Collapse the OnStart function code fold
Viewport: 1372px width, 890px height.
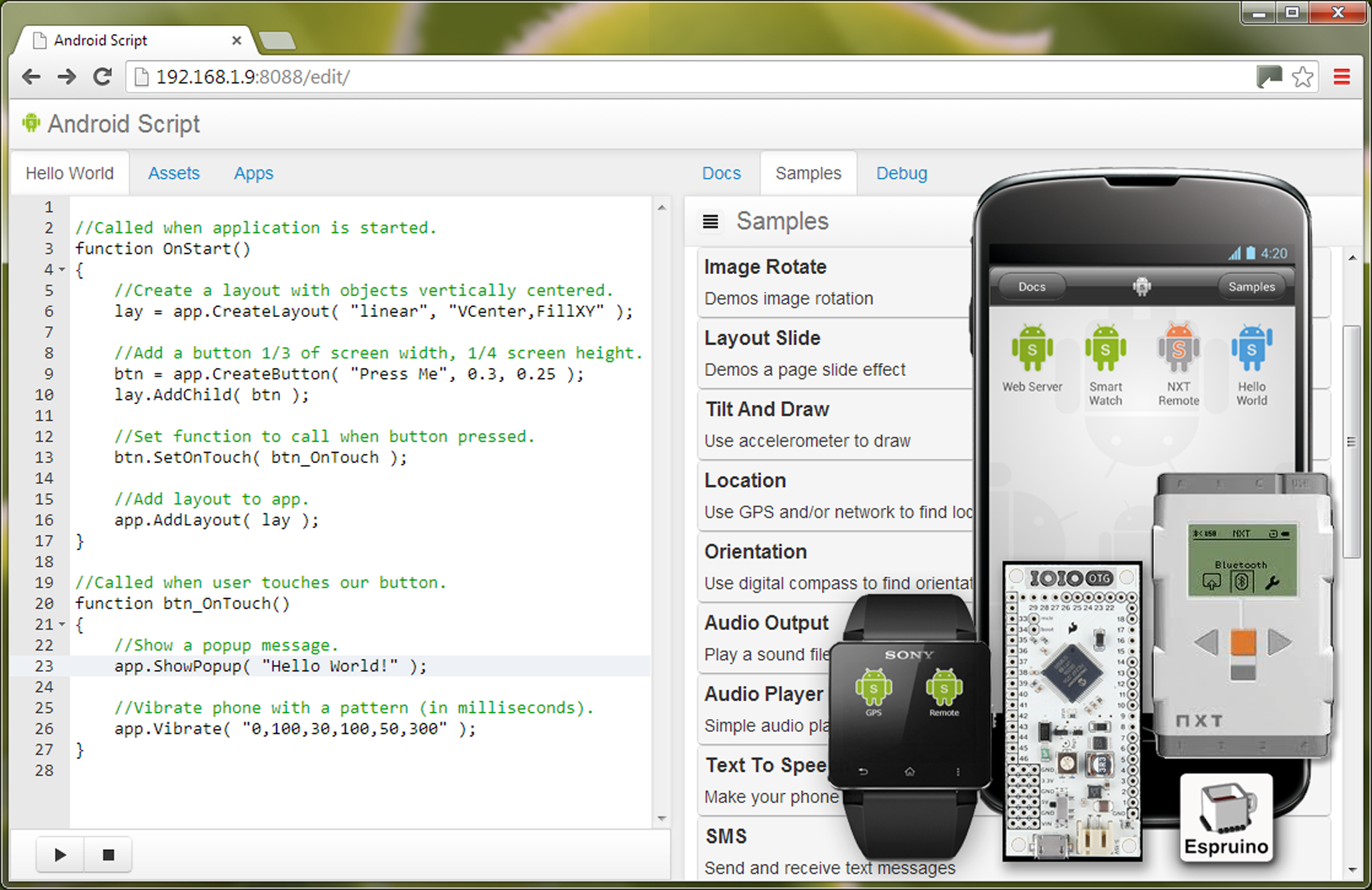[61, 269]
